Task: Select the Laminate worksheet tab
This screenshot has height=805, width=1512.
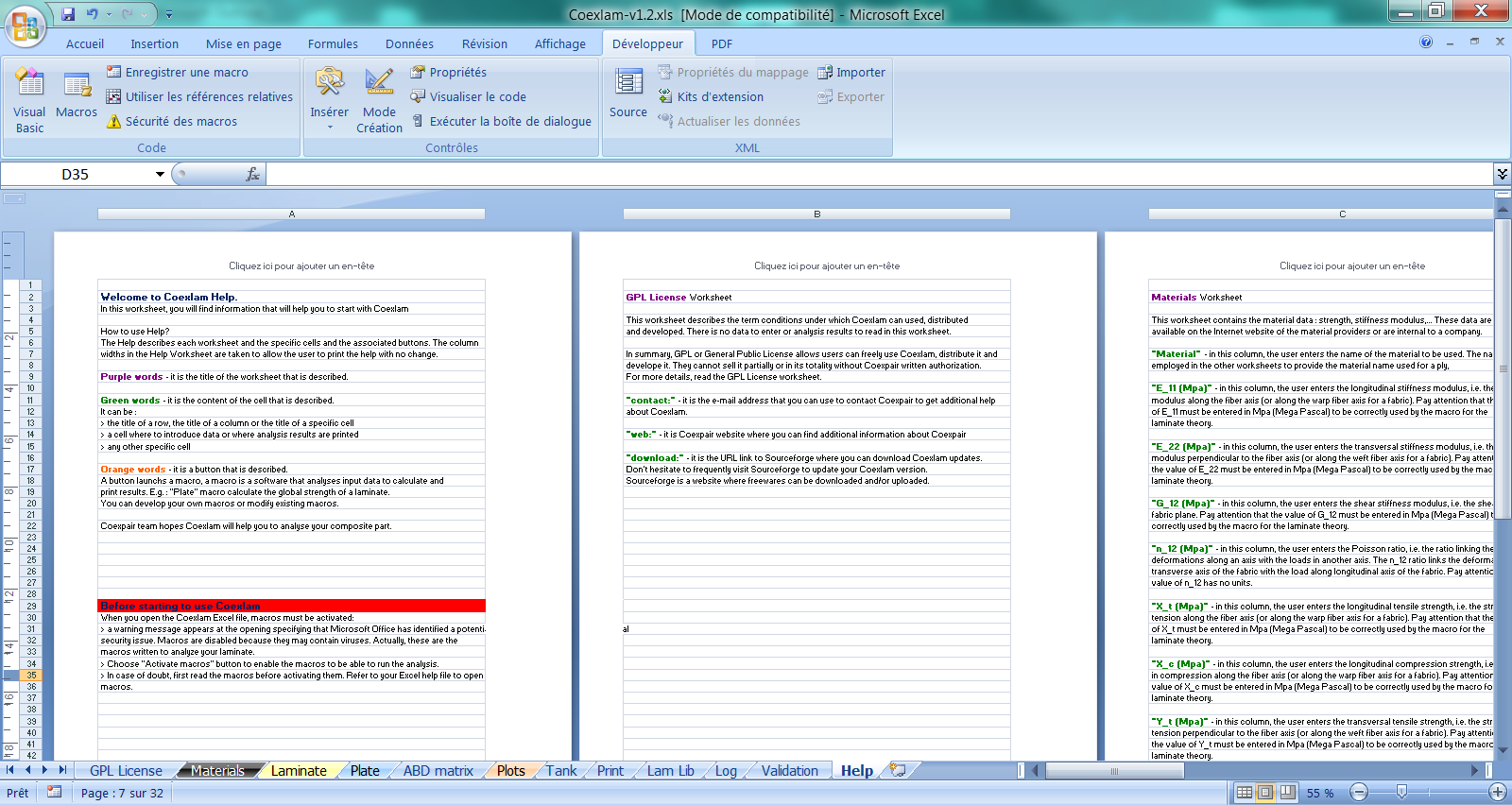Action: [x=299, y=771]
